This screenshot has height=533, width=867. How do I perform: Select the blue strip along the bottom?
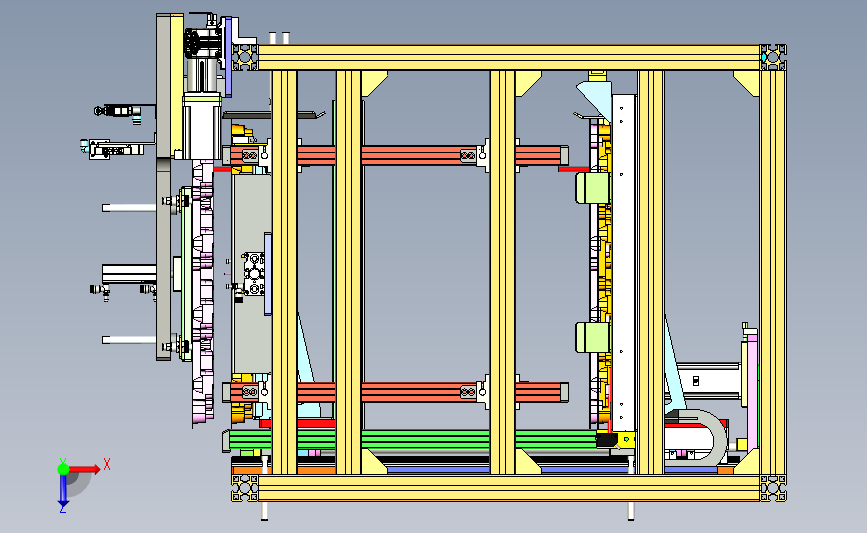[x=553, y=471]
